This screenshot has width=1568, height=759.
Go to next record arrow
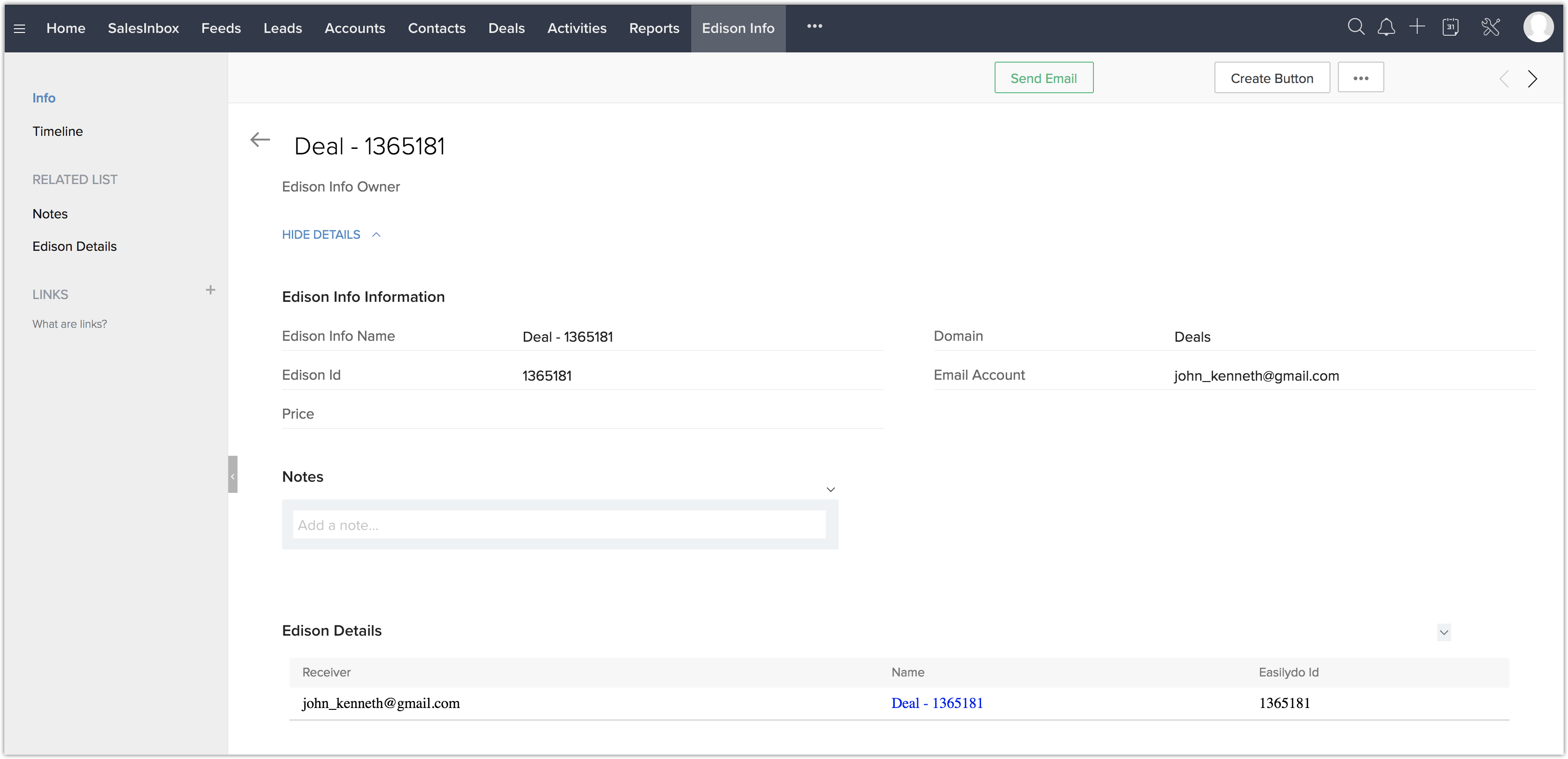click(1532, 78)
